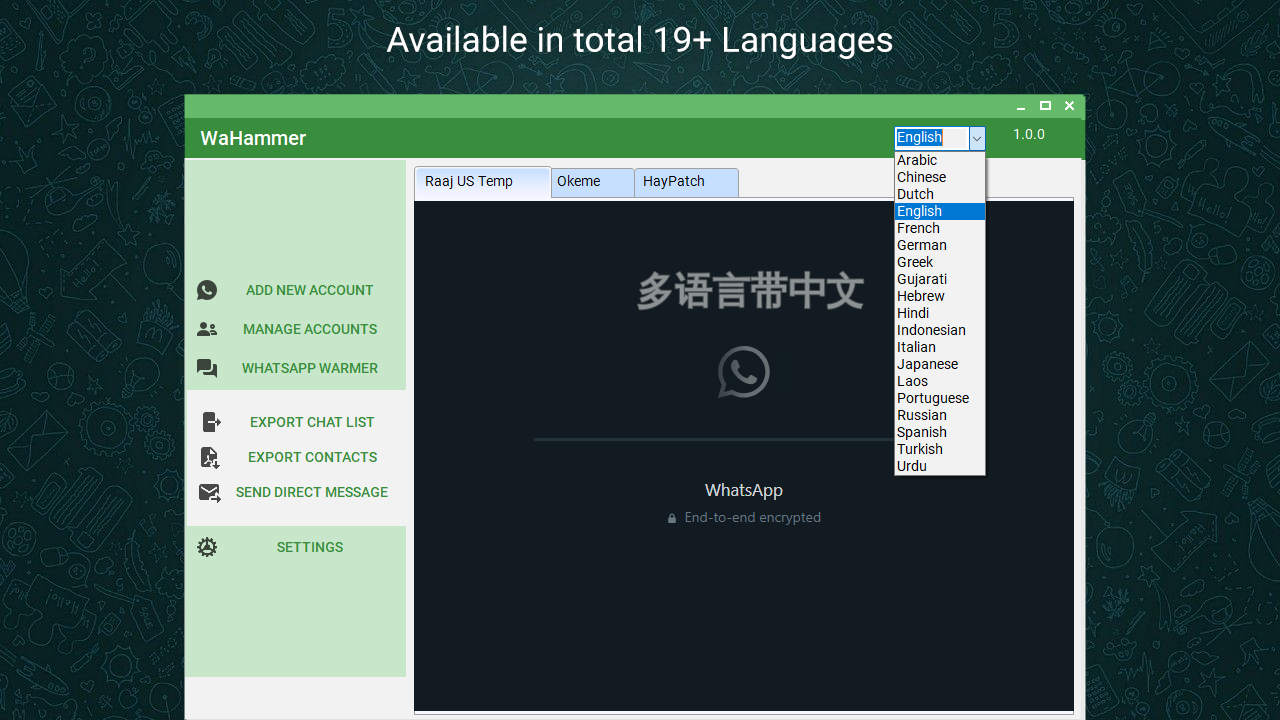
Task: Select Indonesian in the language list
Action: 940,330
